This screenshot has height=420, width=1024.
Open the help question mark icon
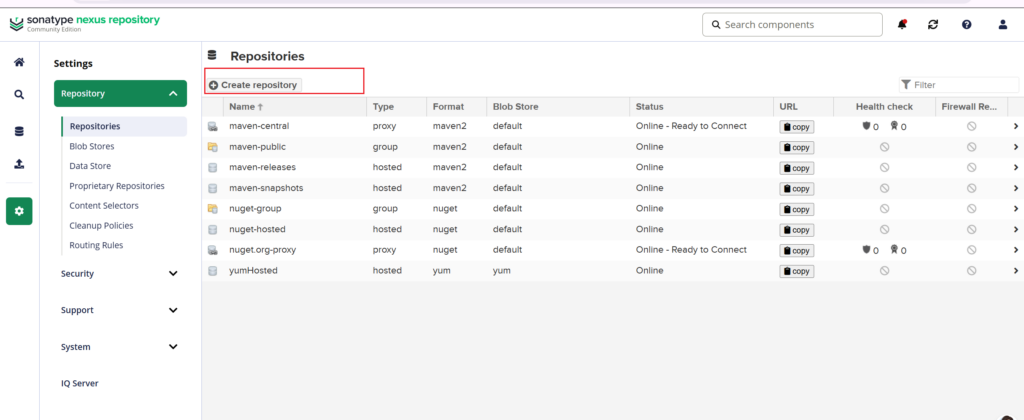tap(966, 24)
